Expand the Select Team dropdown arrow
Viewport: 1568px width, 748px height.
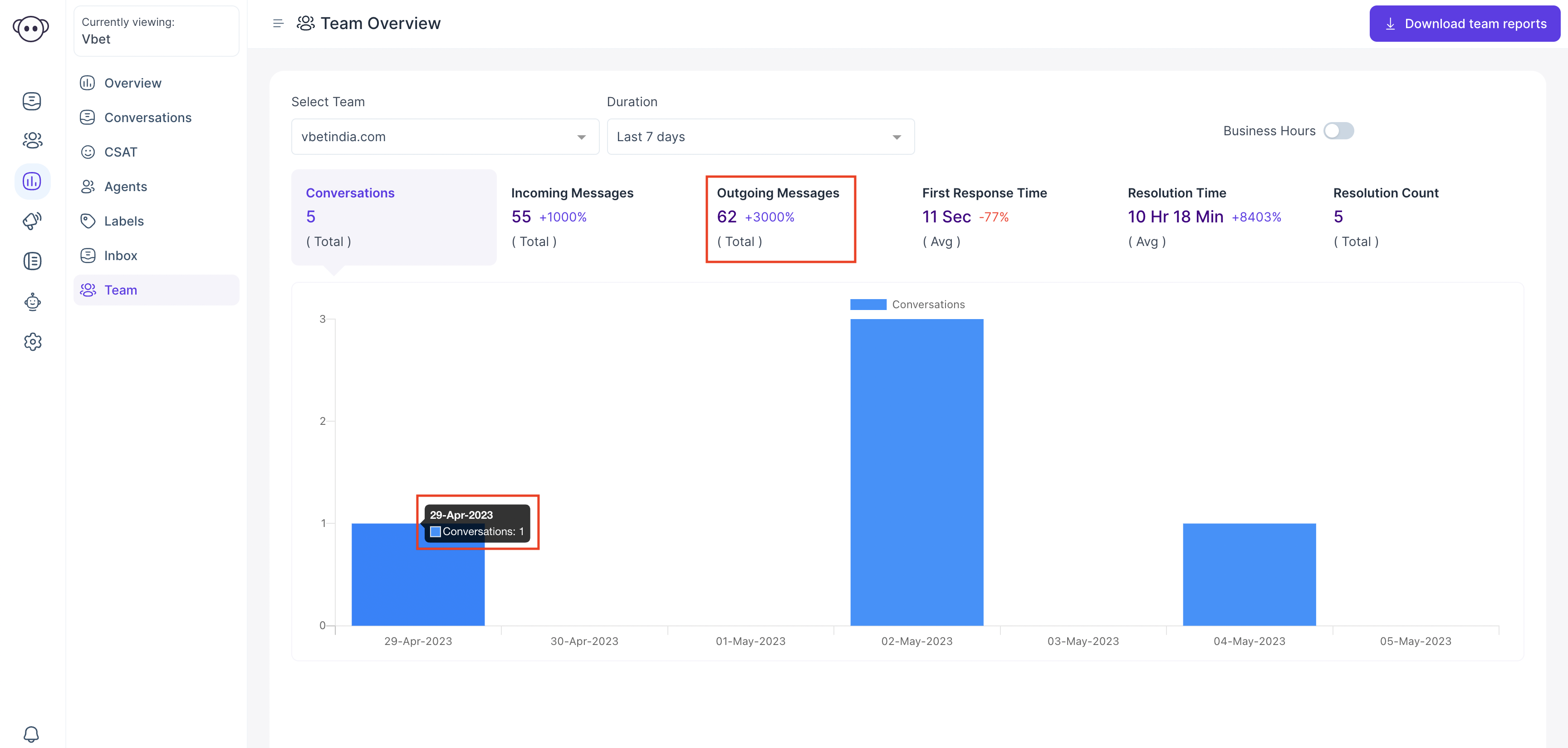coord(581,138)
